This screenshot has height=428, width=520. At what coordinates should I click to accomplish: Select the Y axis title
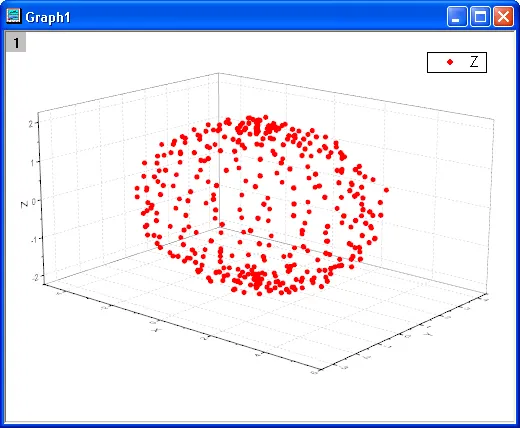pos(429,333)
